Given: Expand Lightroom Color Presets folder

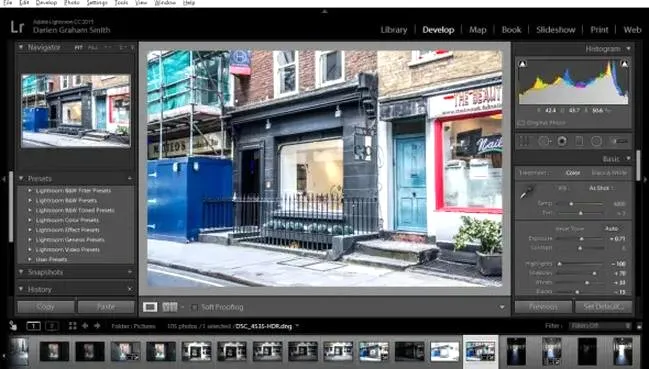Looking at the screenshot, I should coord(30,220).
